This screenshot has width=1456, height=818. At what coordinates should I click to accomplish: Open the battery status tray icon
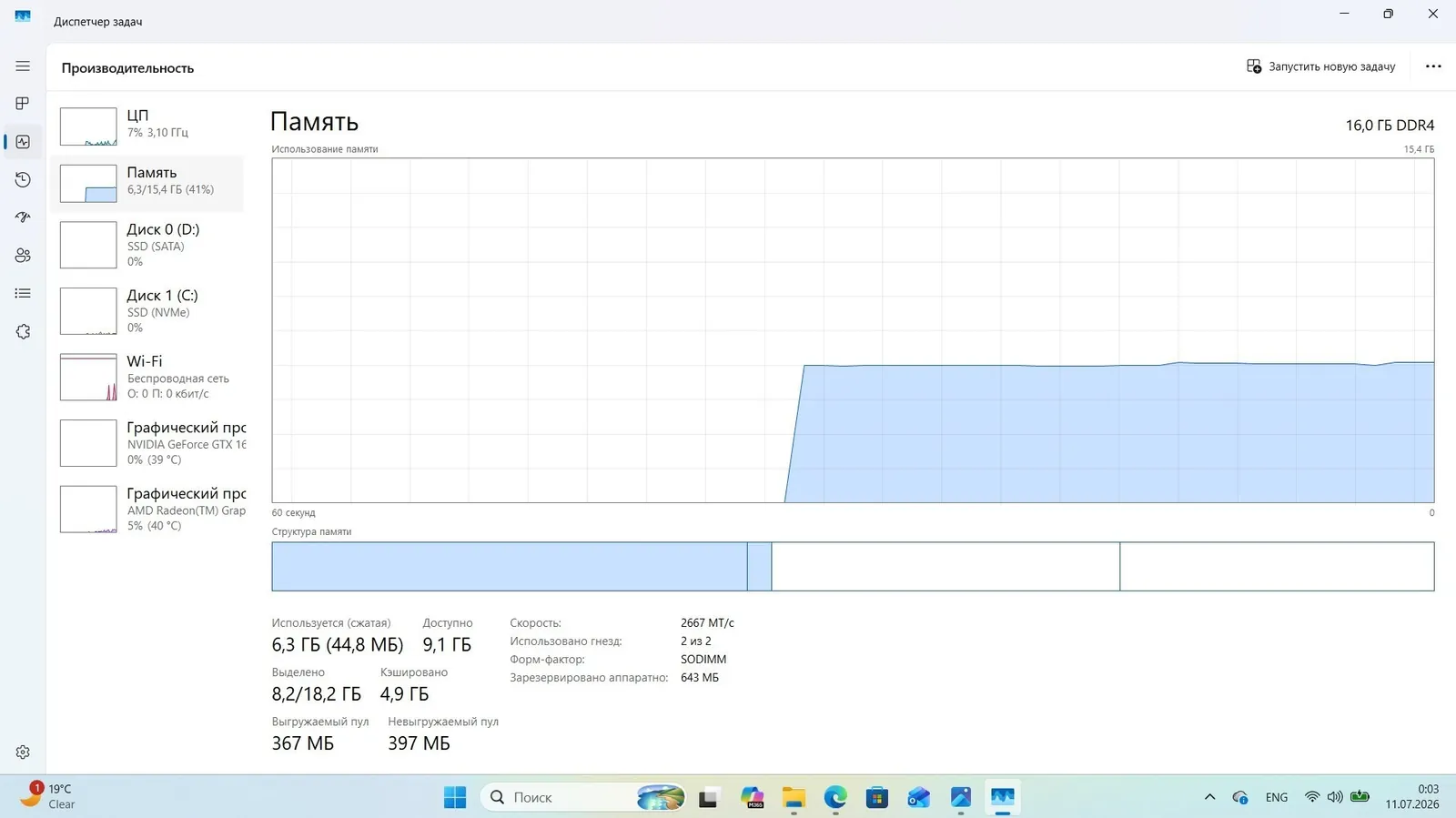[x=1360, y=798]
